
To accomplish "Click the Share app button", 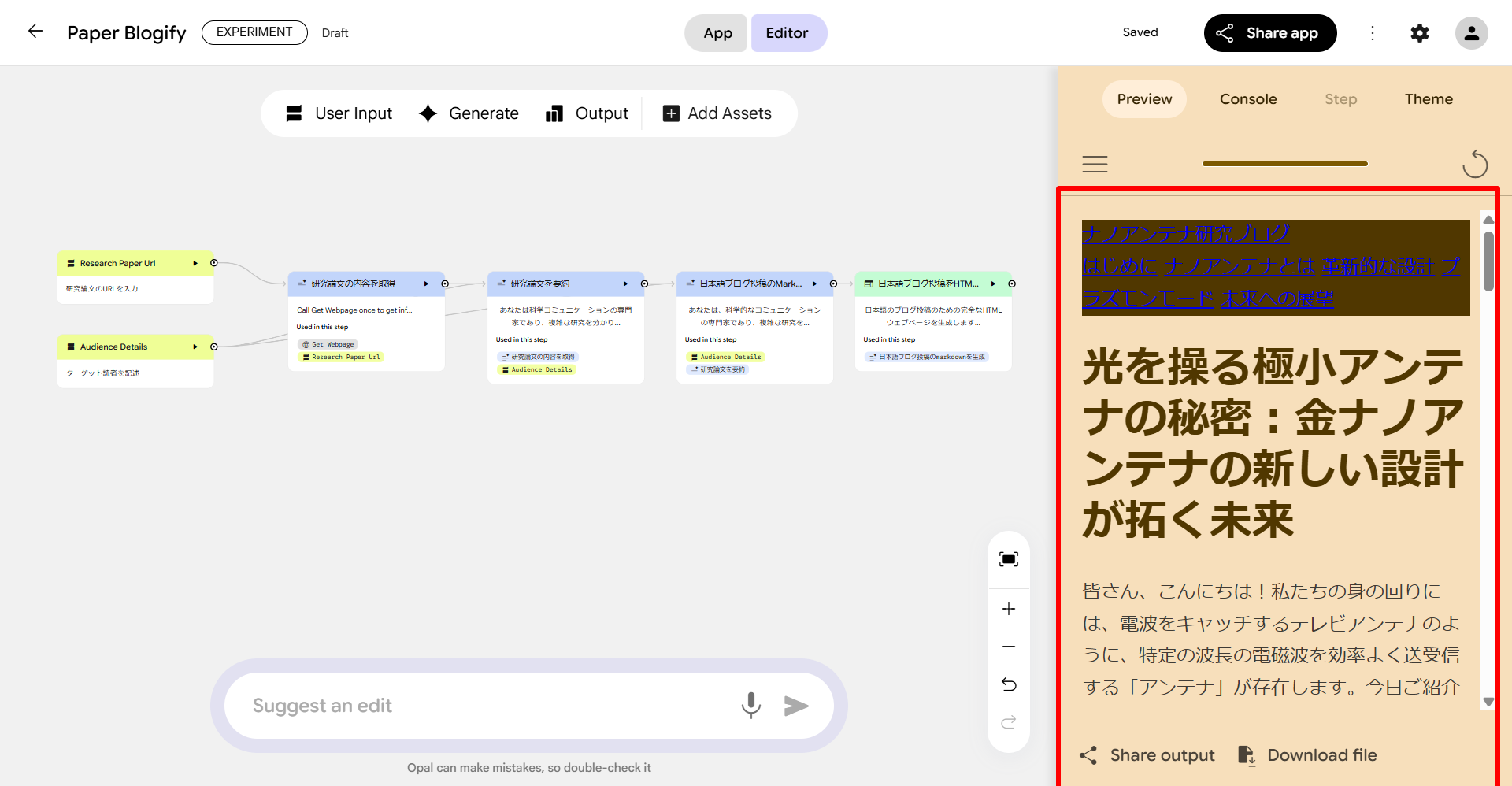I will (1269, 33).
